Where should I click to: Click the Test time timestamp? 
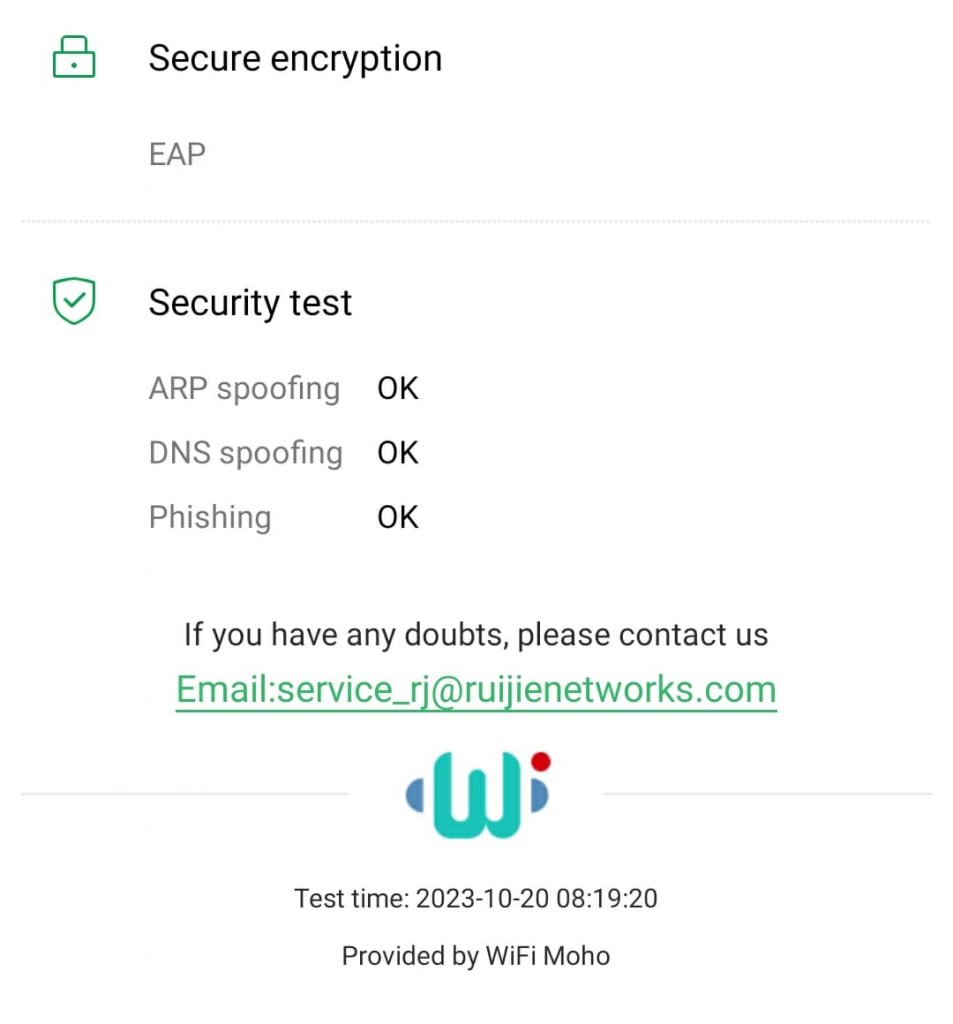(x=476, y=898)
